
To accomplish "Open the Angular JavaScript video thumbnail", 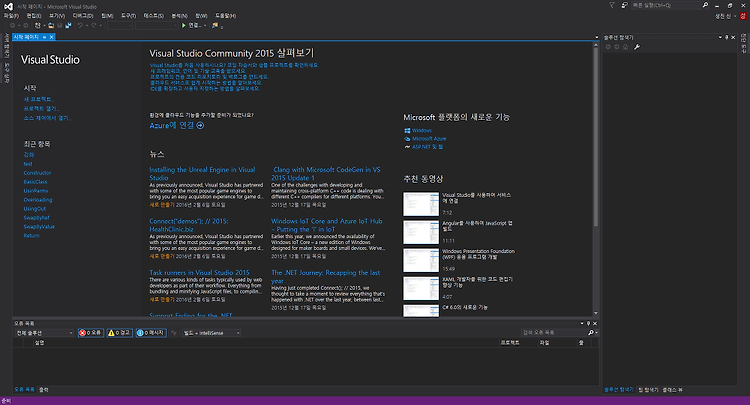I will pyautogui.click(x=421, y=232).
